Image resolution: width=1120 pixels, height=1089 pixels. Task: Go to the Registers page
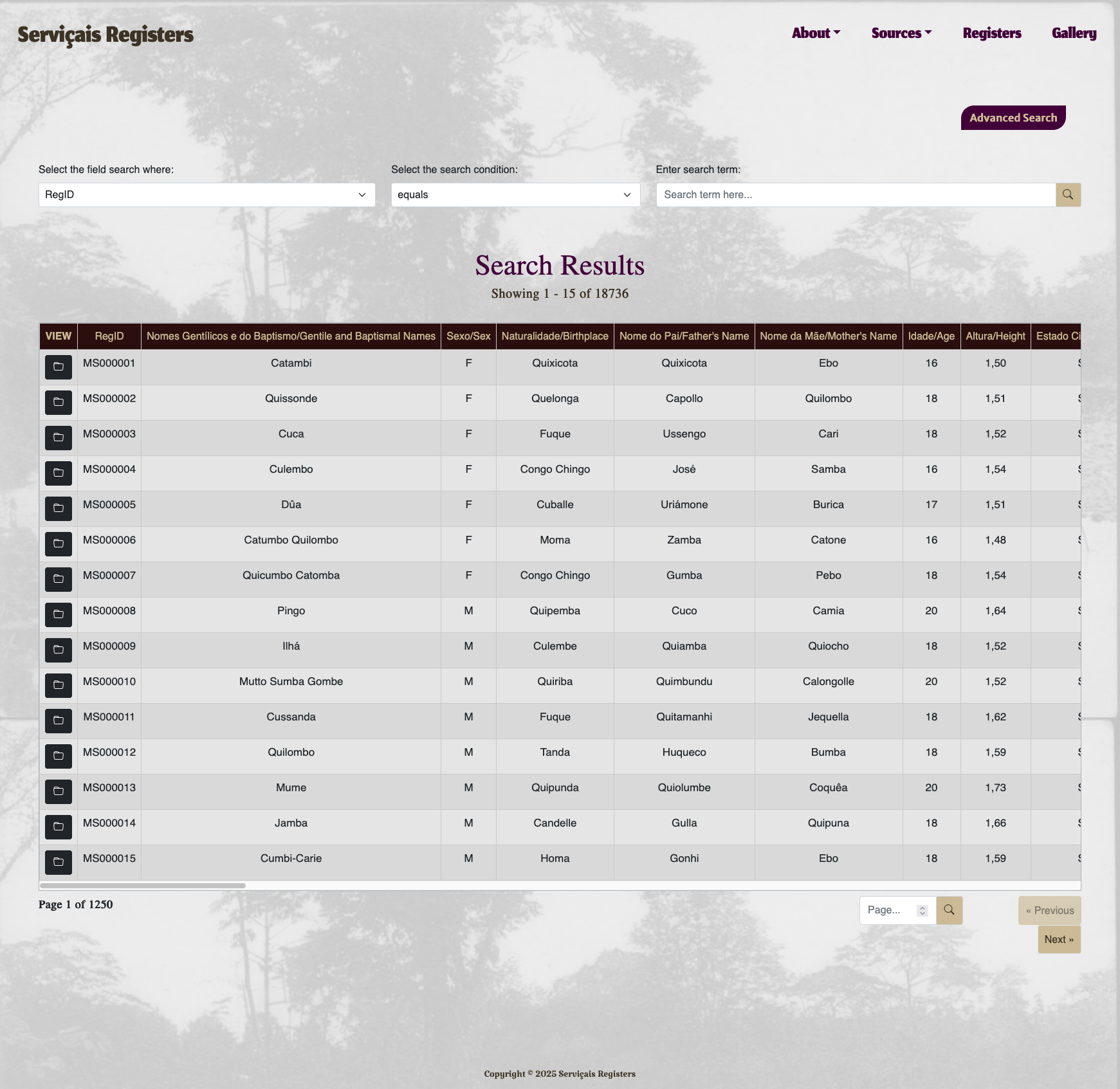(x=991, y=33)
